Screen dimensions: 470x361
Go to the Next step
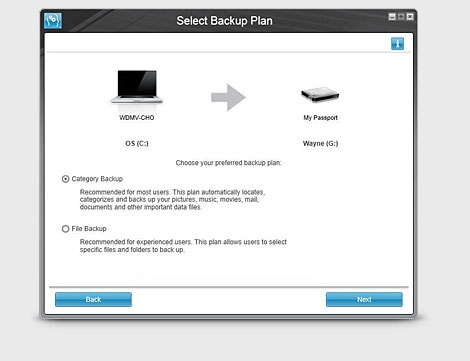[x=364, y=299]
